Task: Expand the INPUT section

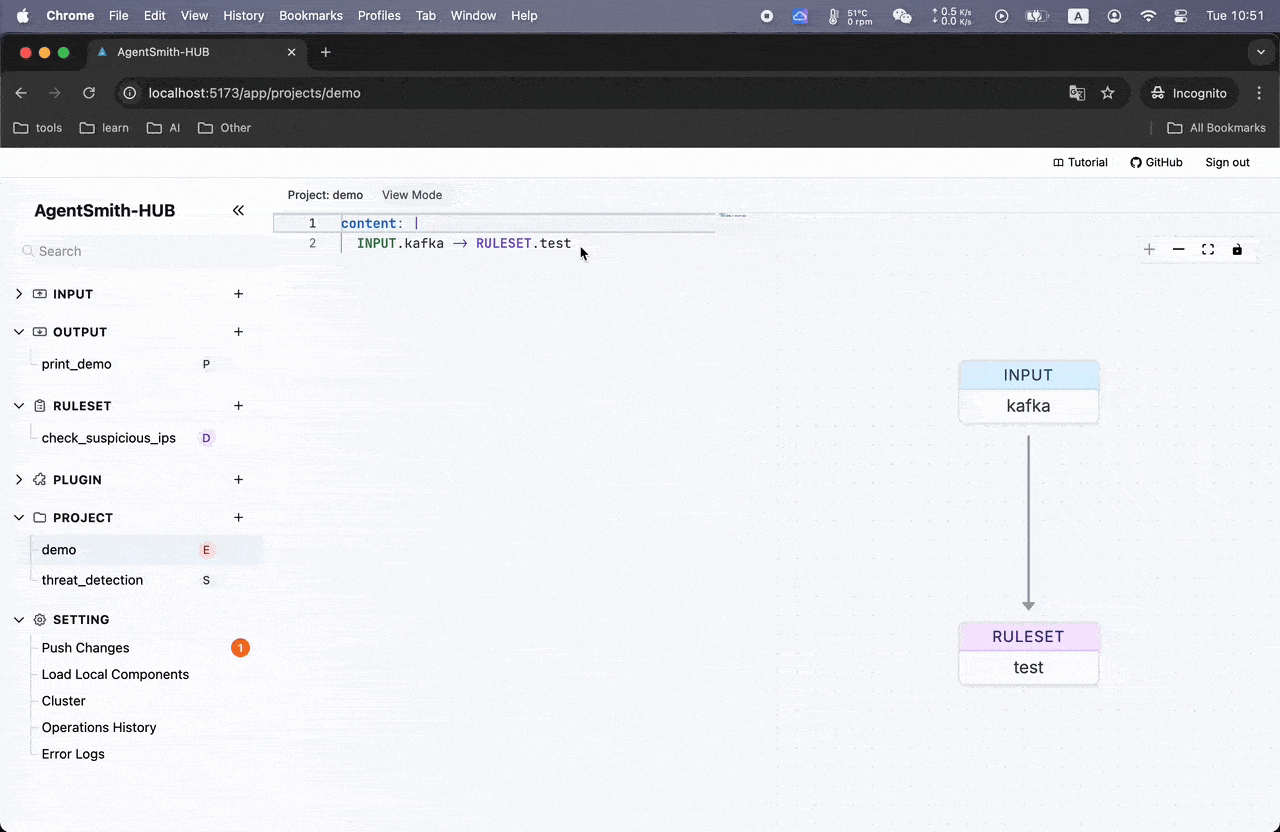Action: tap(19, 294)
